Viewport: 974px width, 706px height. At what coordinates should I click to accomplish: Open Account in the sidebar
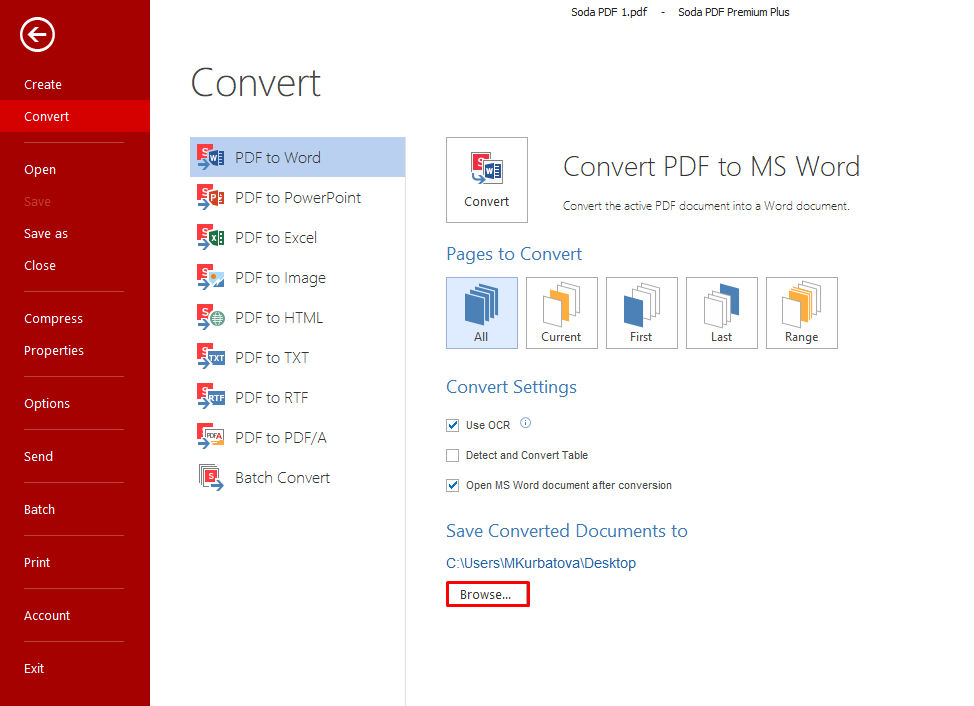click(x=47, y=615)
